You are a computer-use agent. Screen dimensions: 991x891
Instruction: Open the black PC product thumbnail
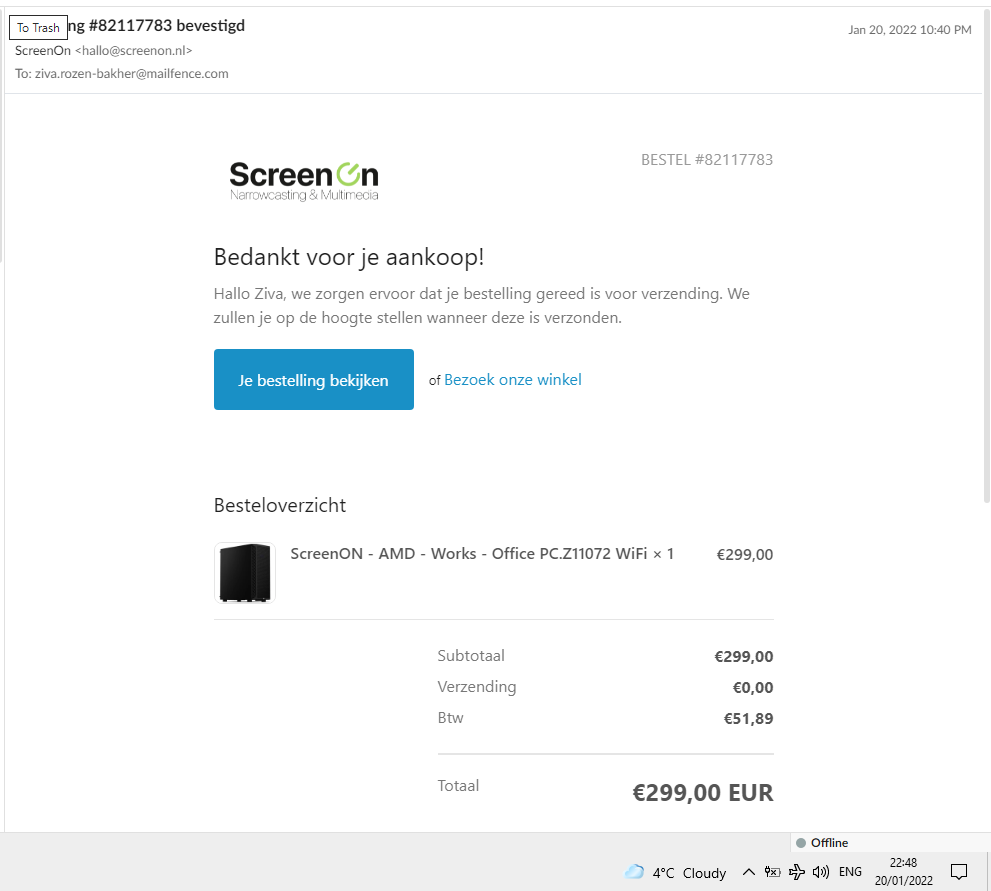[245, 573]
